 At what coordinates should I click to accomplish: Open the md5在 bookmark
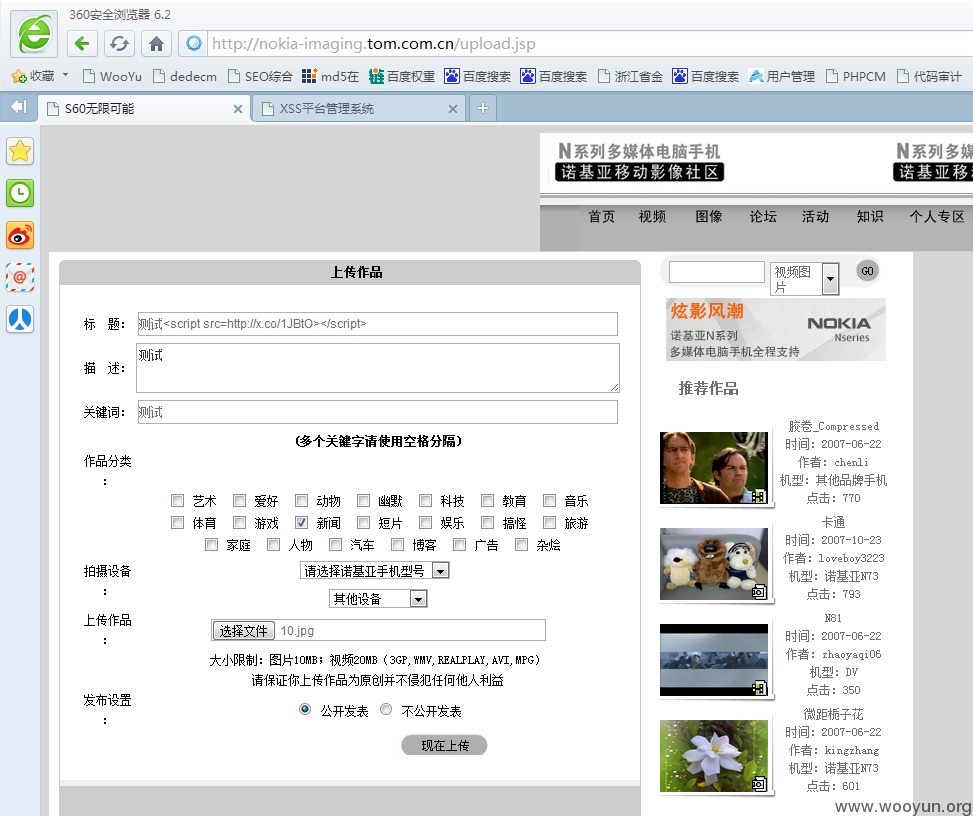[x=330, y=76]
